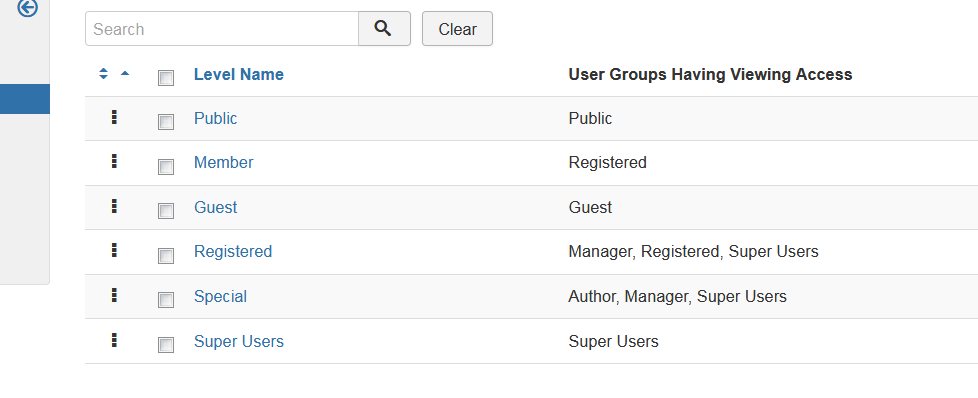Click the back arrow circle icon
978x398 pixels.
tap(27, 7)
